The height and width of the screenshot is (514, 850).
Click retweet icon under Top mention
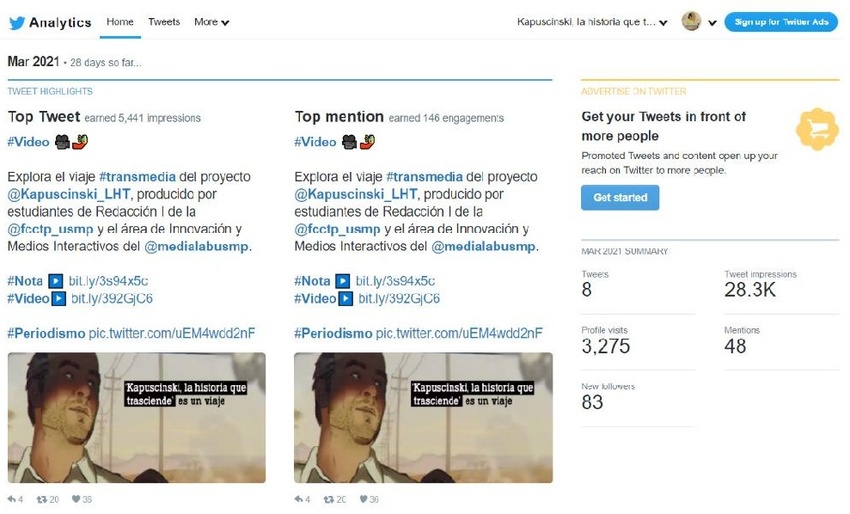point(329,499)
